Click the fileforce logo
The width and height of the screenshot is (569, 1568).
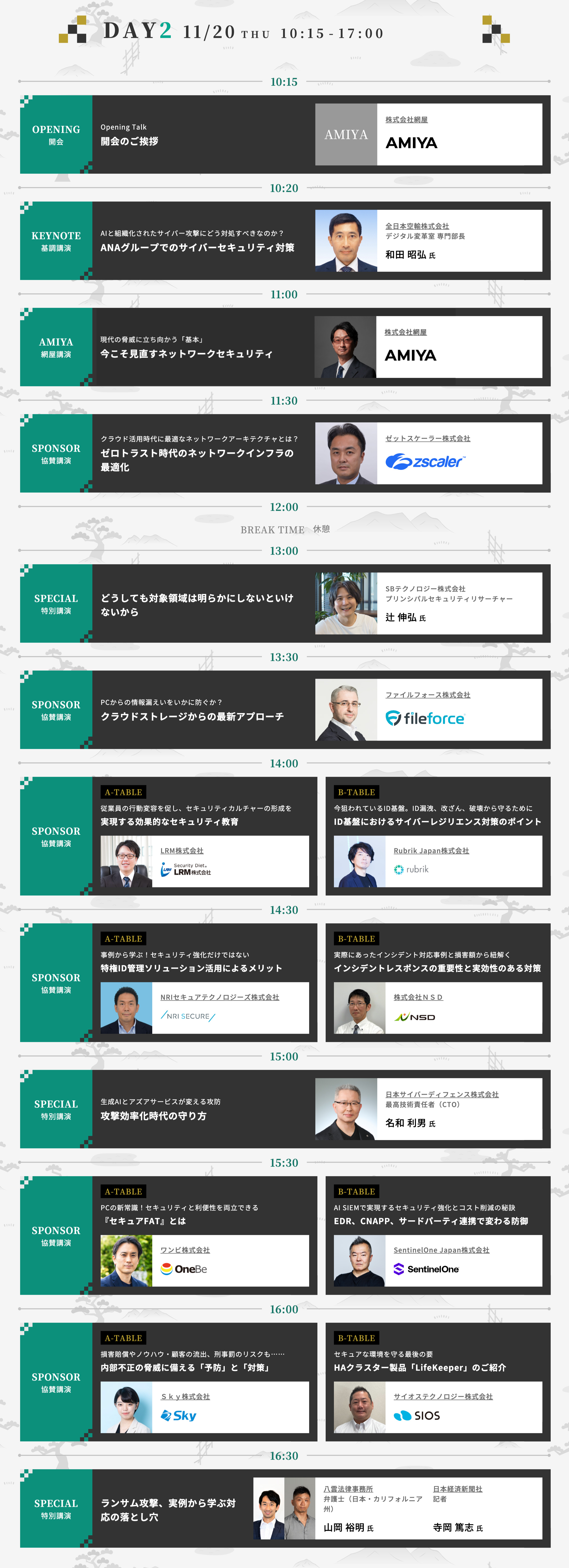425,718
